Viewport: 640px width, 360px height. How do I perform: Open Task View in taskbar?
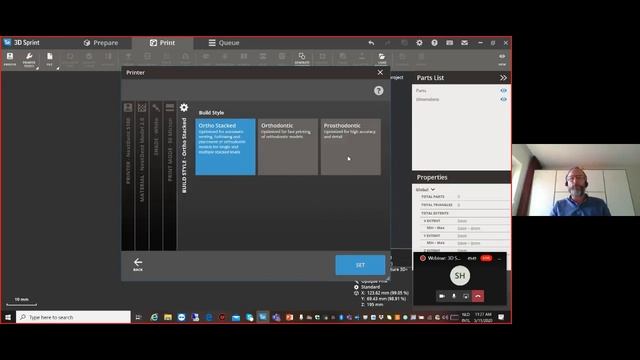pos(138,317)
